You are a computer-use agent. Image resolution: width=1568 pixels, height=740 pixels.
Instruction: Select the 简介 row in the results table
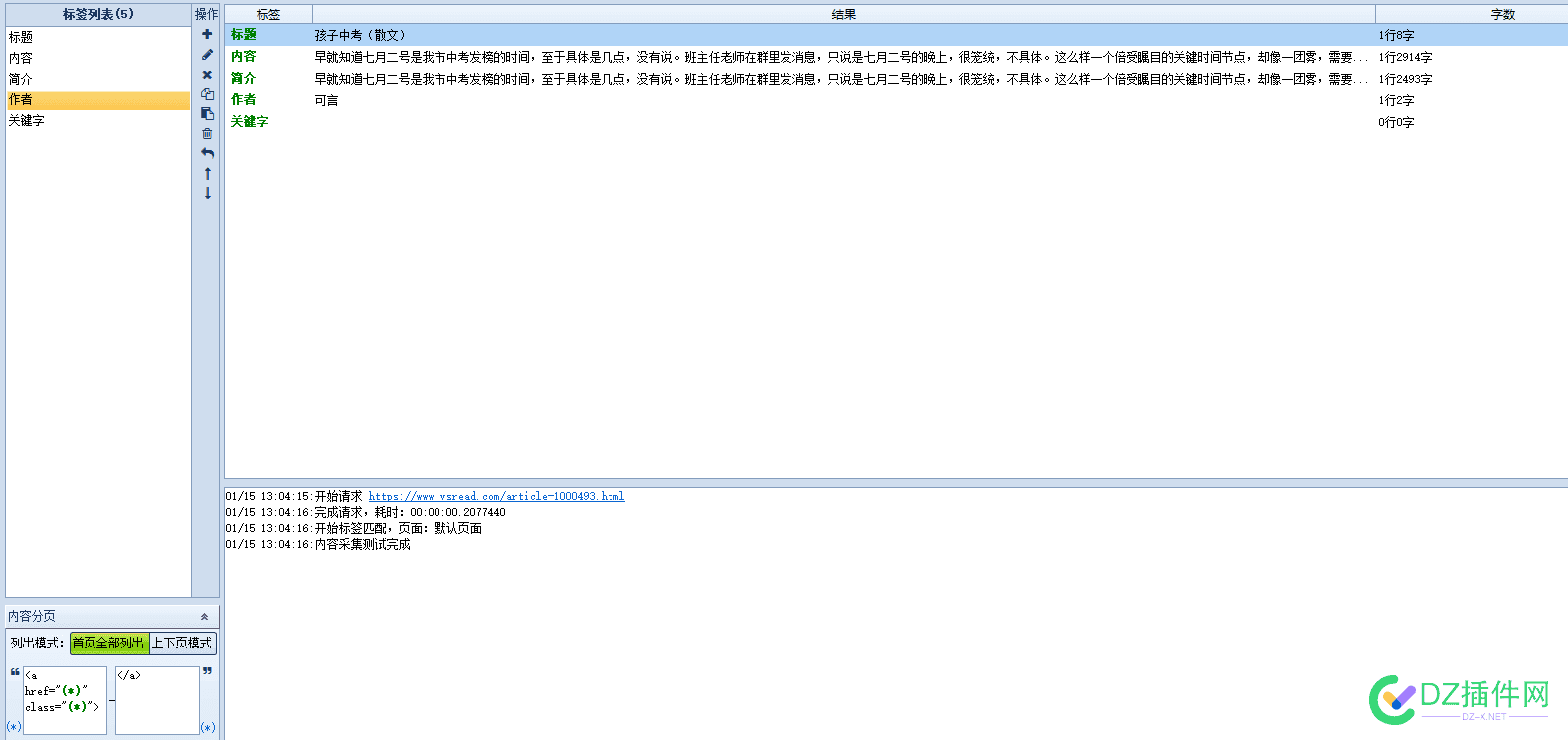896,79
